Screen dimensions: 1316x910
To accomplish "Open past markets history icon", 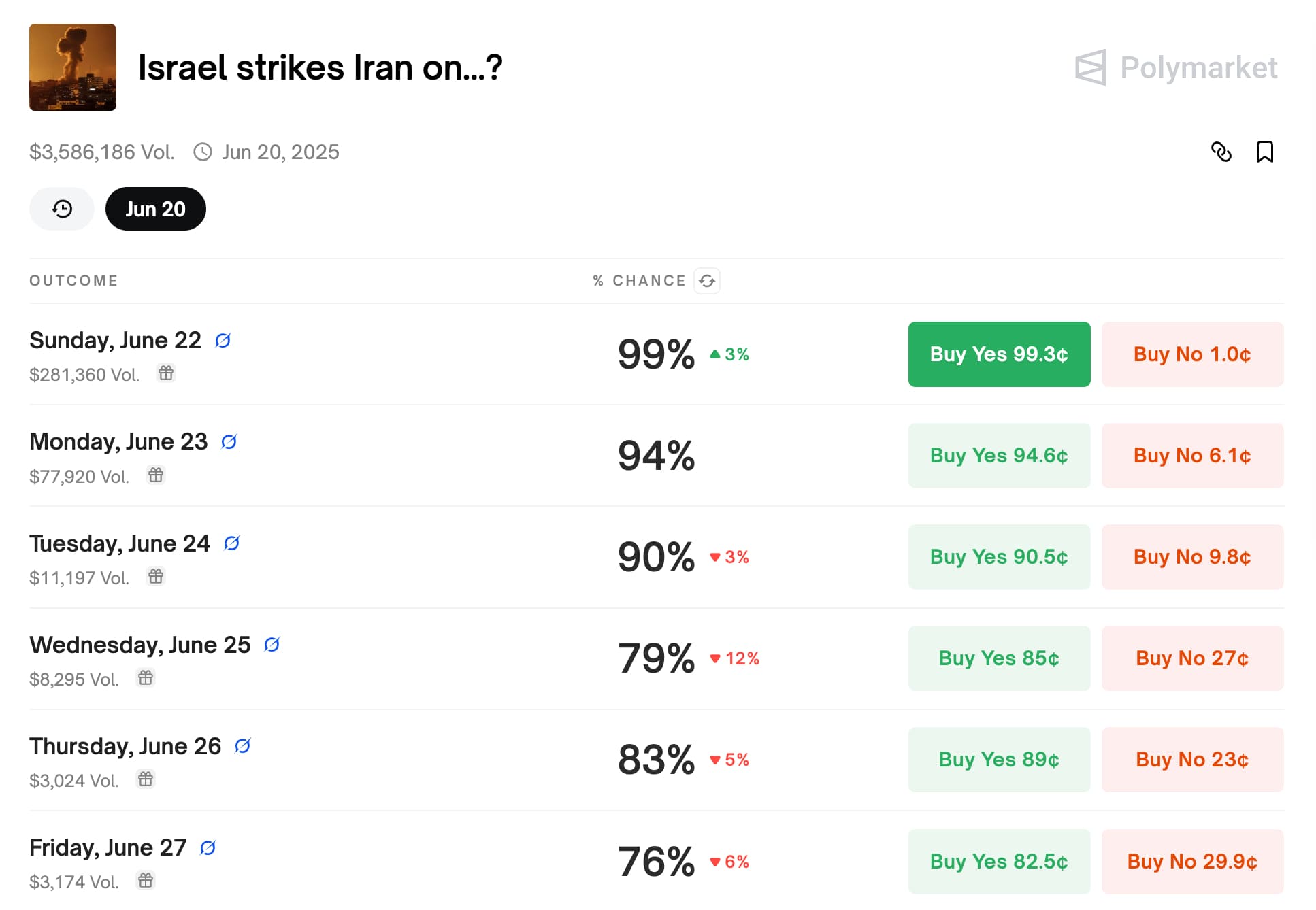I will [62, 209].
